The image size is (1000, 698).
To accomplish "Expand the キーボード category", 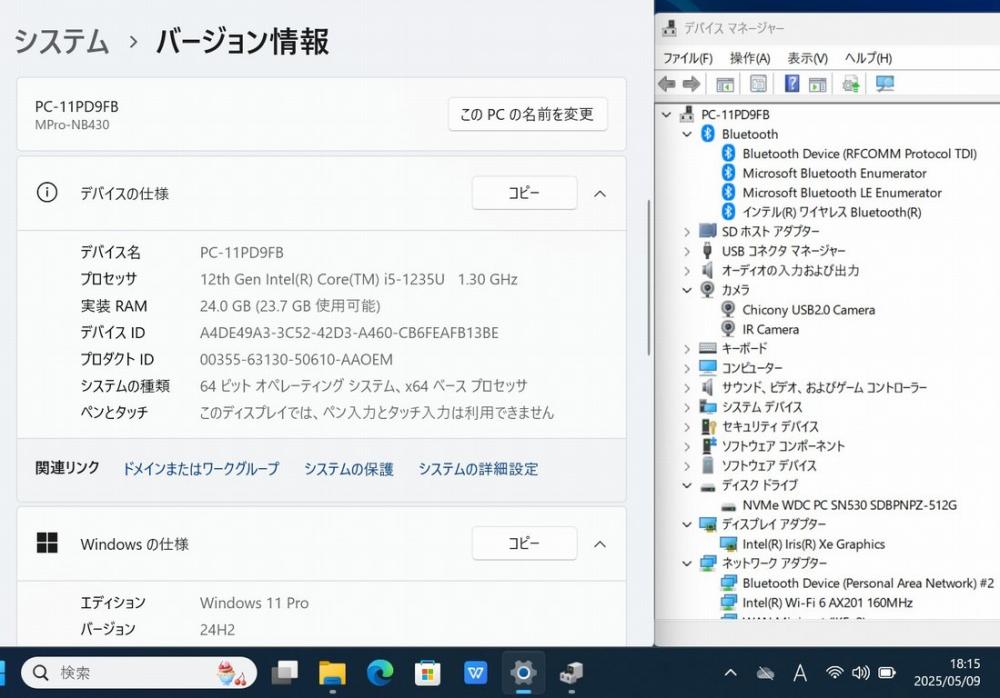I will coord(687,349).
